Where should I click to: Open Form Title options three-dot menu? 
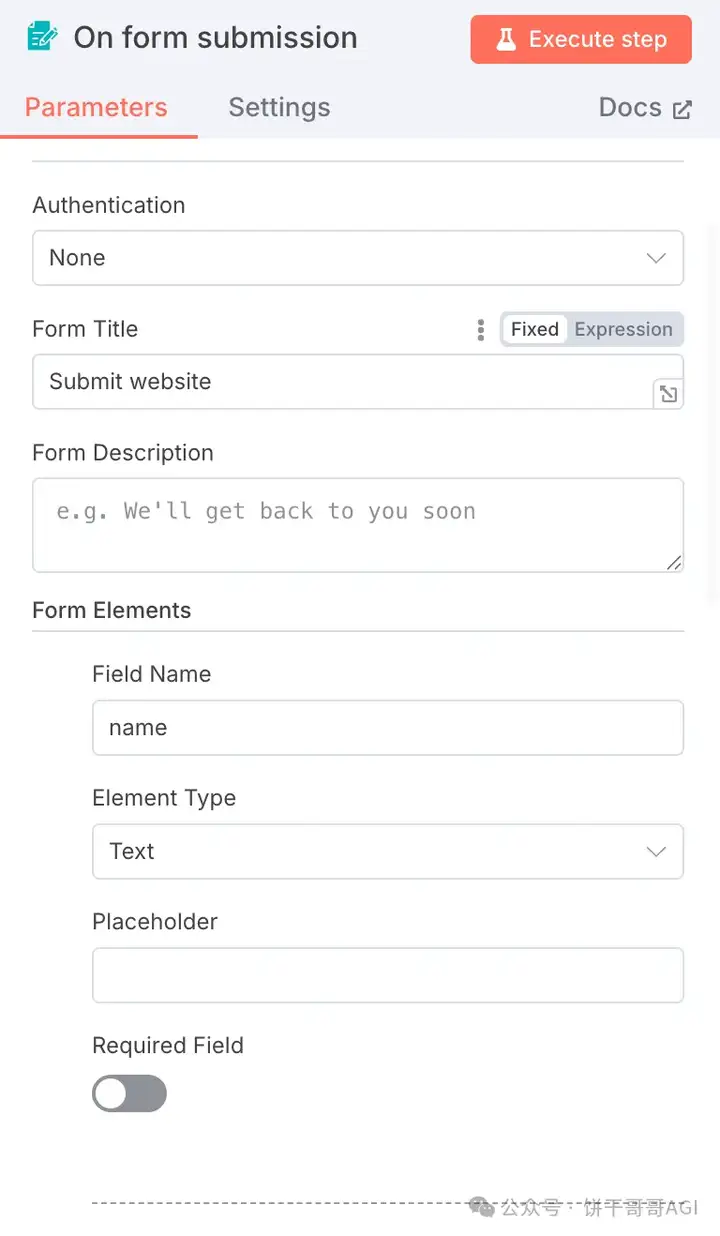(x=481, y=329)
